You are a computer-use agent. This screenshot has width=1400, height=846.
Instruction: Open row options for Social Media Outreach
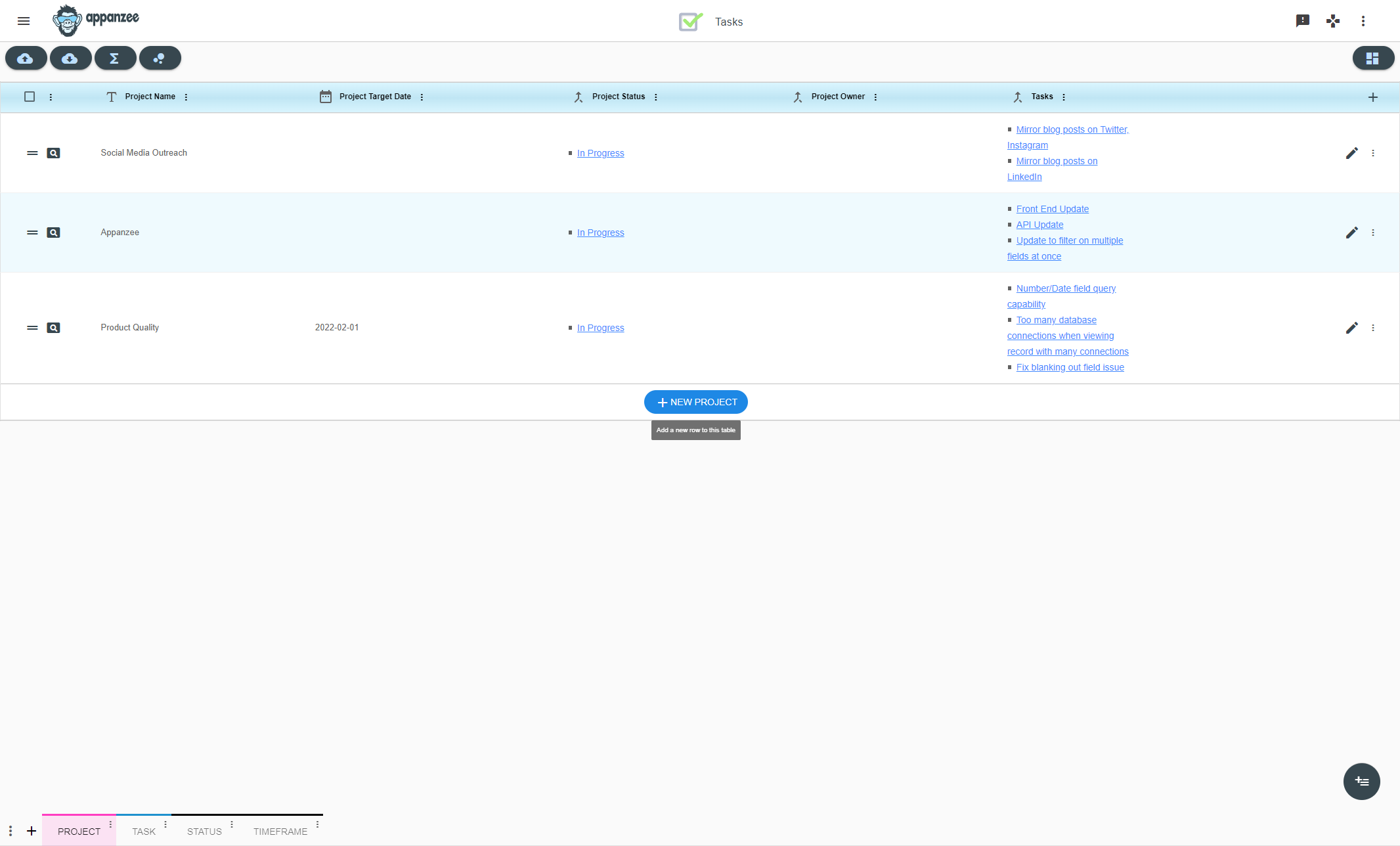coord(1373,153)
